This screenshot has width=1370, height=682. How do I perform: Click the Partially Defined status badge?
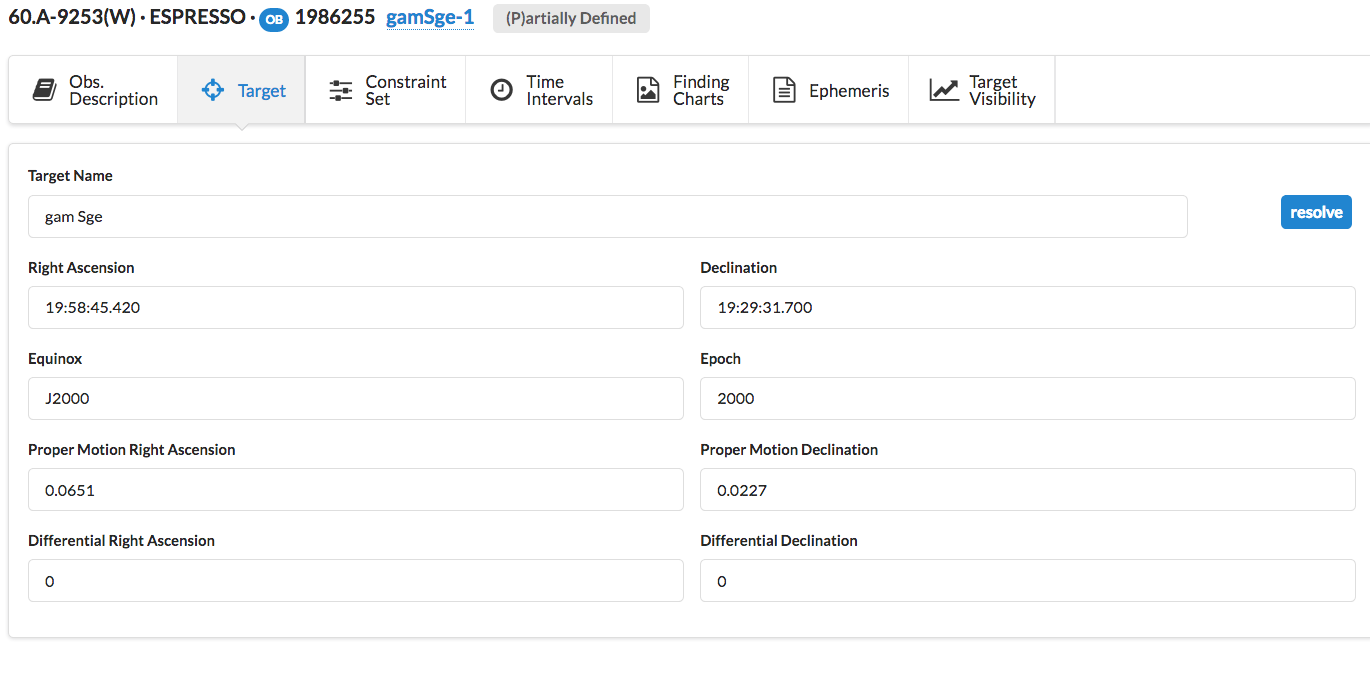coord(571,18)
